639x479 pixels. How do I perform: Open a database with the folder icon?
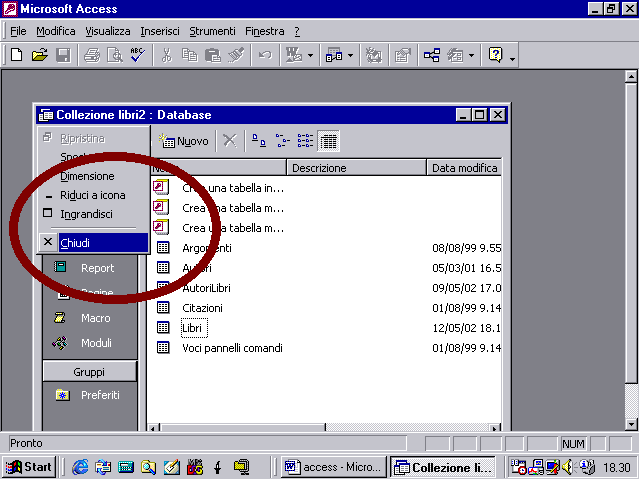point(40,55)
